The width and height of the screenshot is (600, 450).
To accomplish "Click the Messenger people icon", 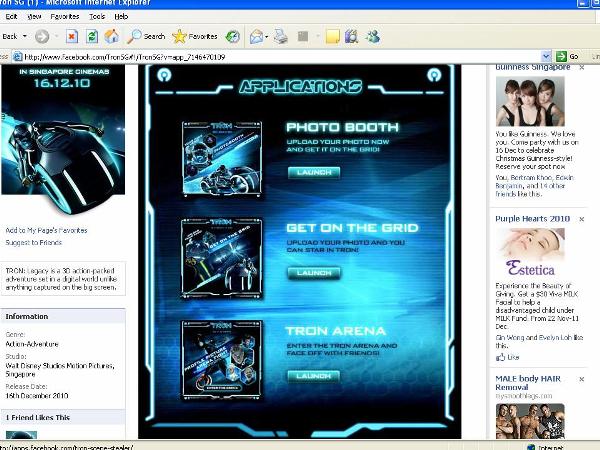I will [373, 37].
